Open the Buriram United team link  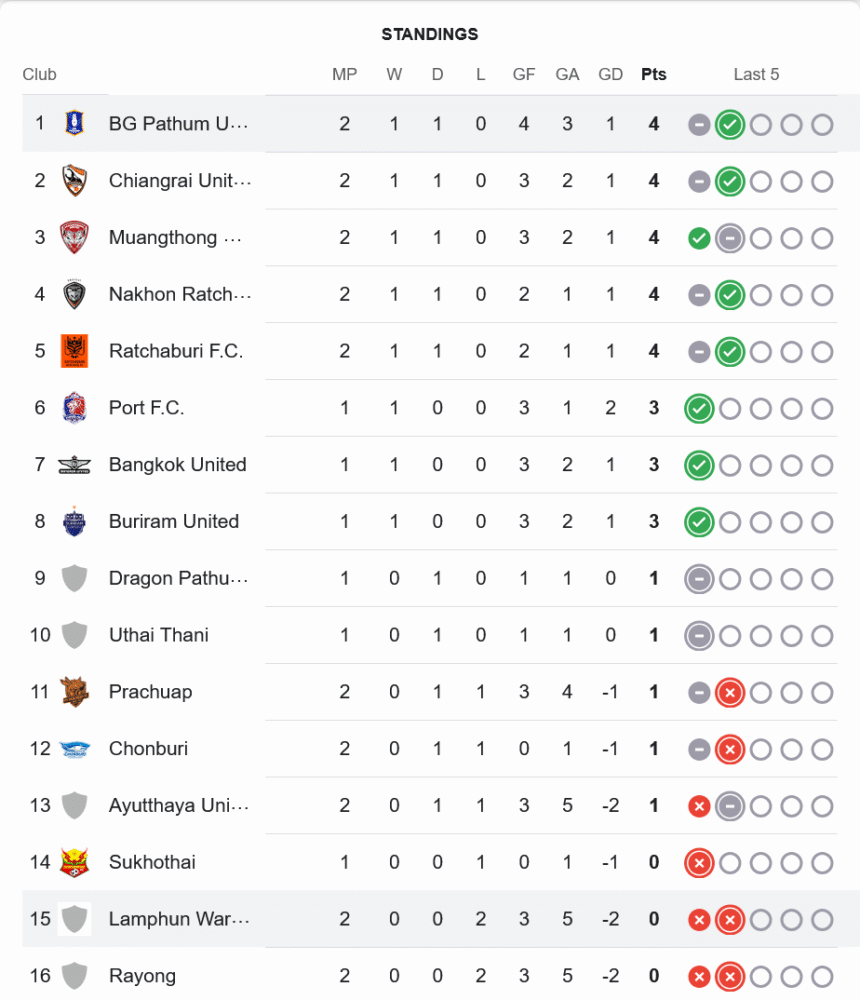(x=174, y=522)
